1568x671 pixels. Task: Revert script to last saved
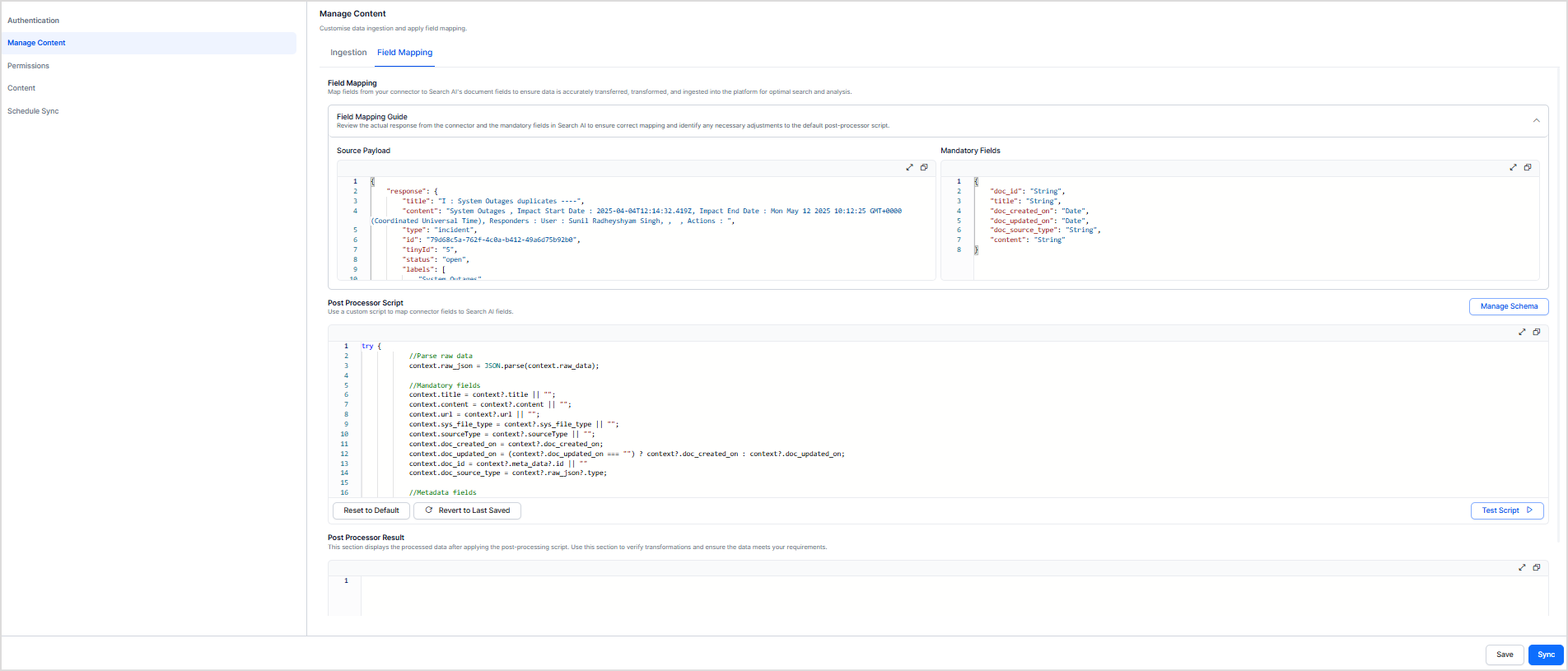467,510
